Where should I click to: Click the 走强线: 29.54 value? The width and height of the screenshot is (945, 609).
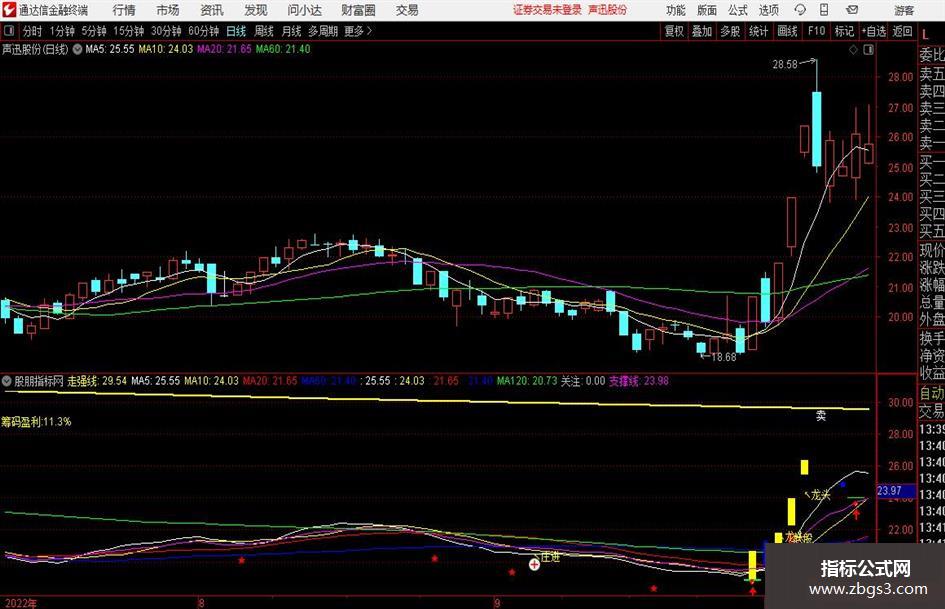[96, 381]
